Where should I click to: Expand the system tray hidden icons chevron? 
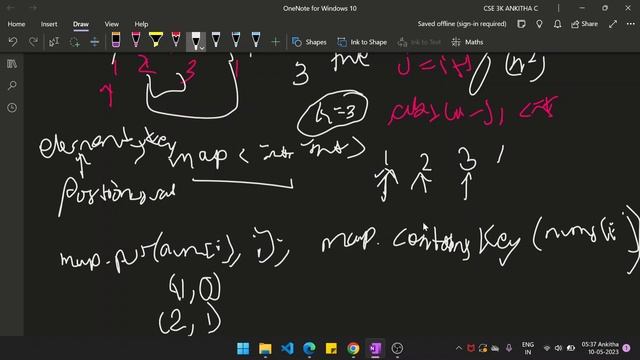[458, 348]
